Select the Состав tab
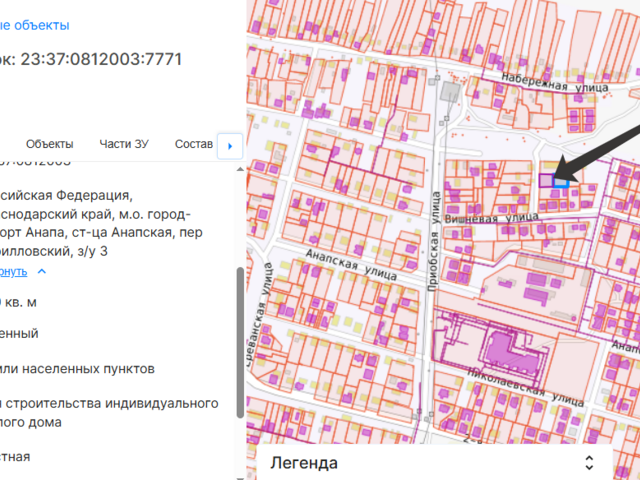 click(193, 144)
